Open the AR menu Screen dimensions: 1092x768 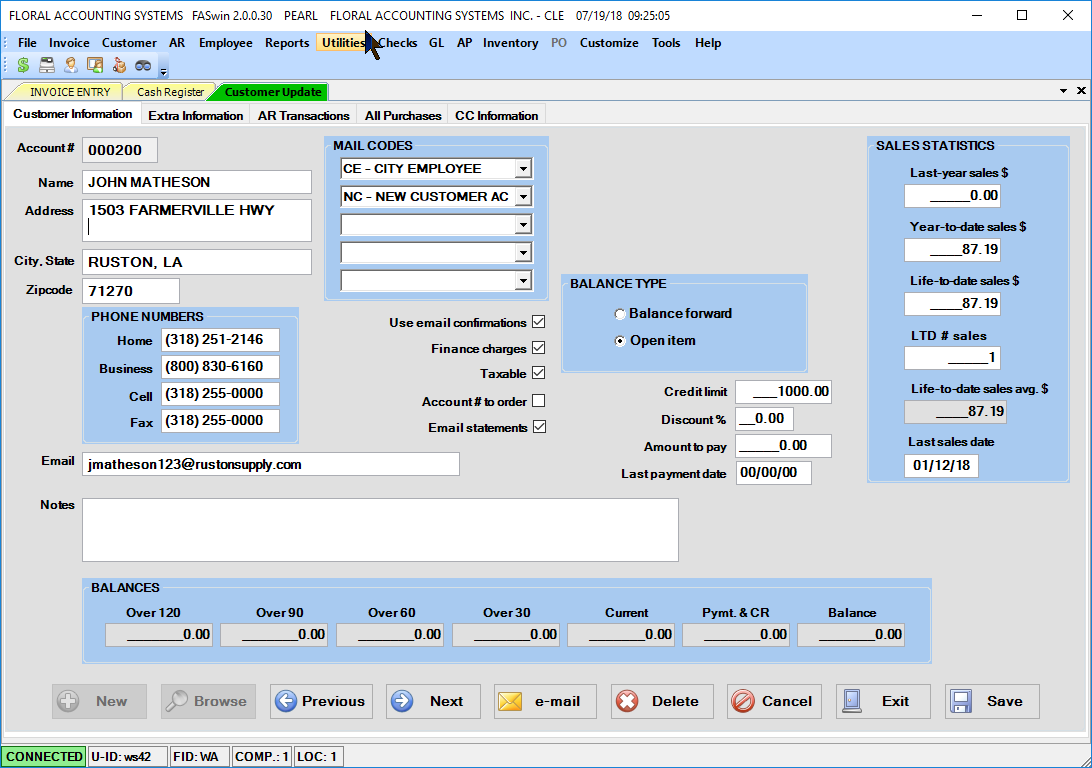pyautogui.click(x=177, y=42)
